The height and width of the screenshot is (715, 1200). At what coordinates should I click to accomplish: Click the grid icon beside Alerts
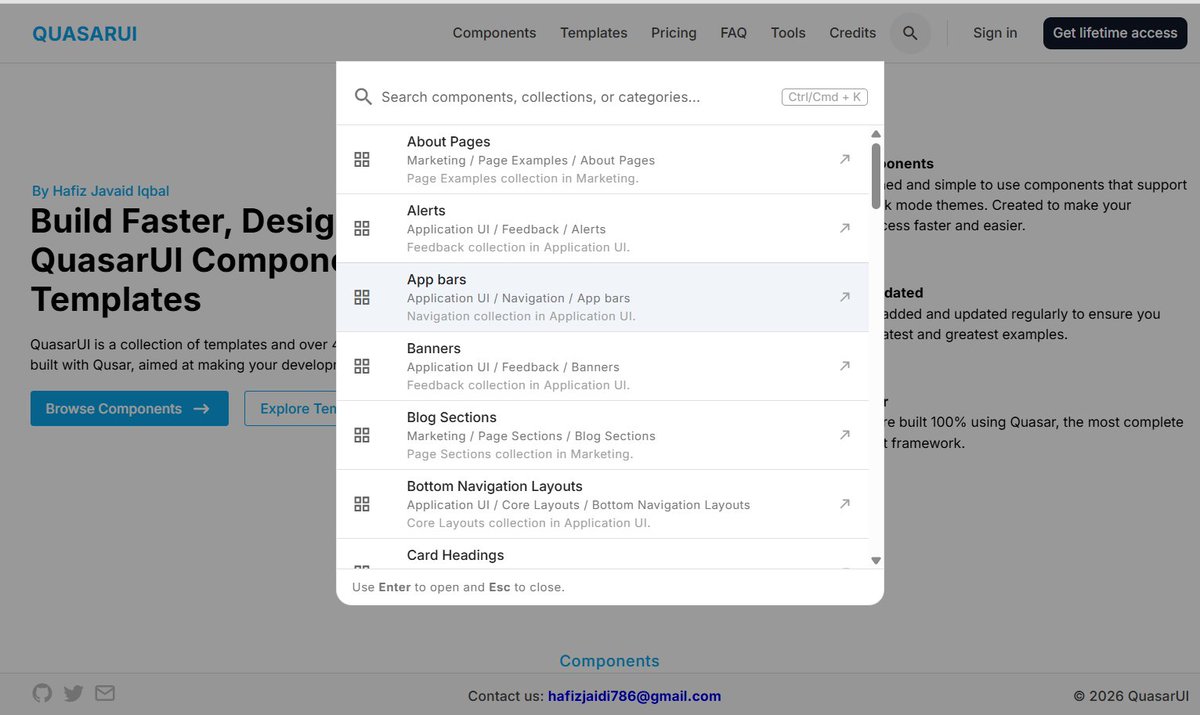[x=362, y=228]
